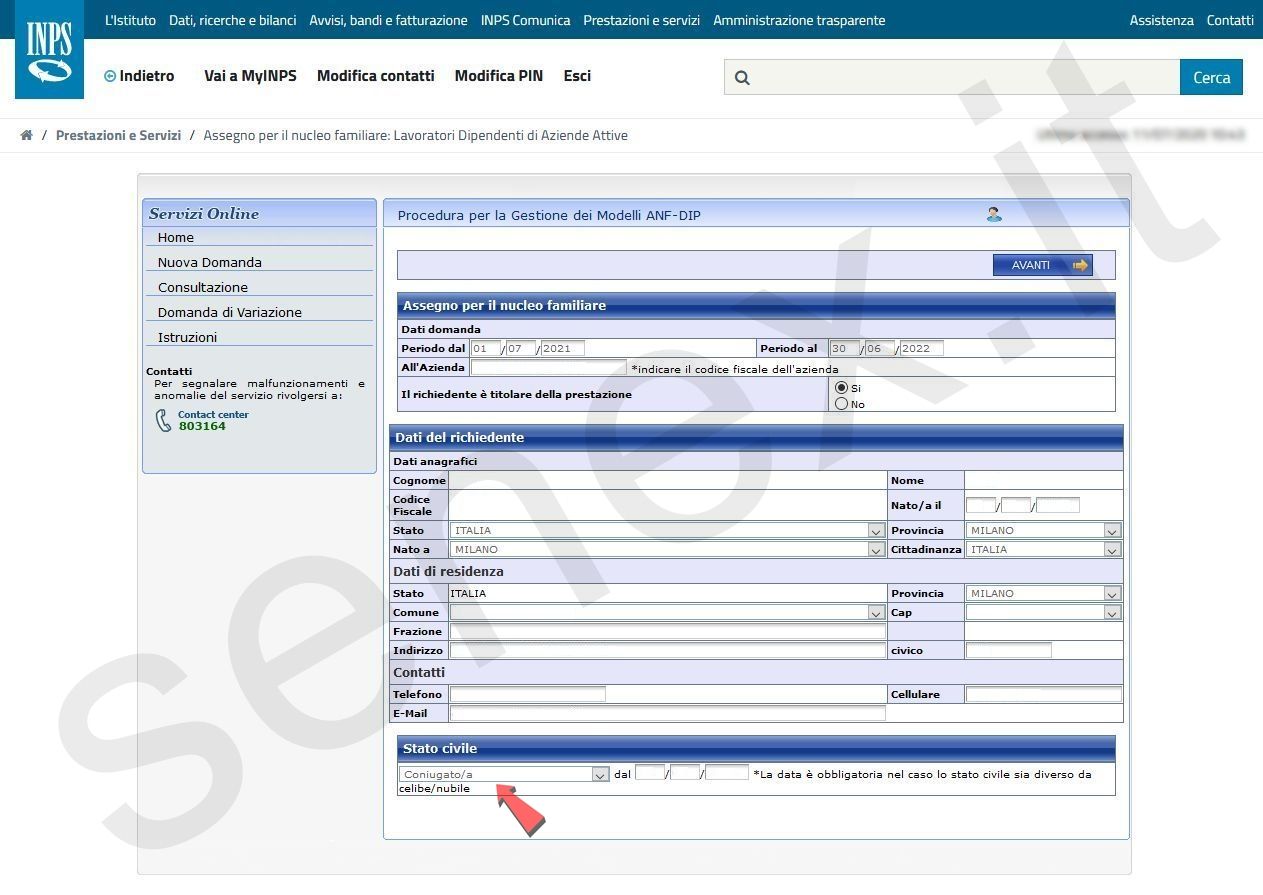Click Modifica contatti

376,76
